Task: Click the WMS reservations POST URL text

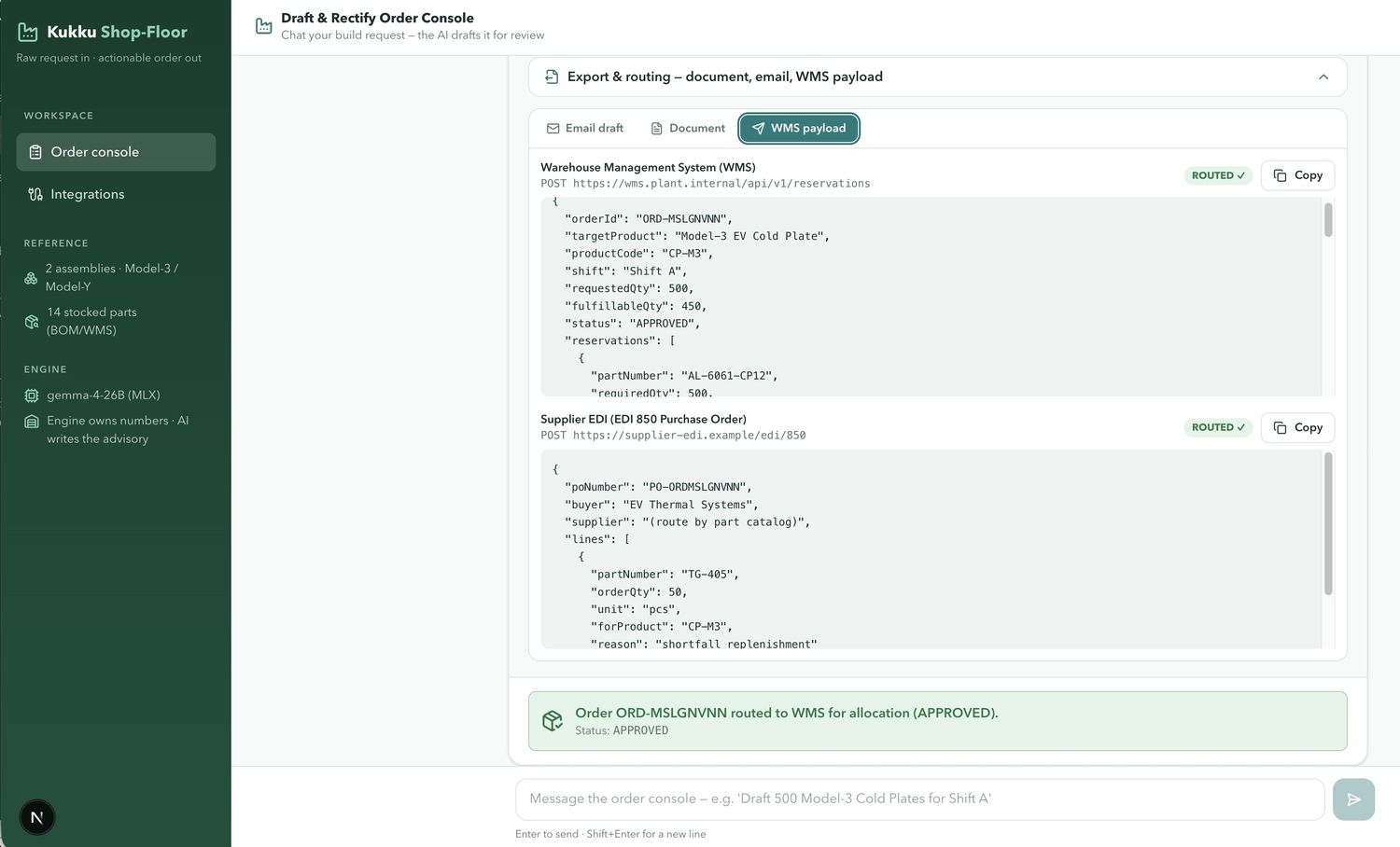Action: [721, 184]
